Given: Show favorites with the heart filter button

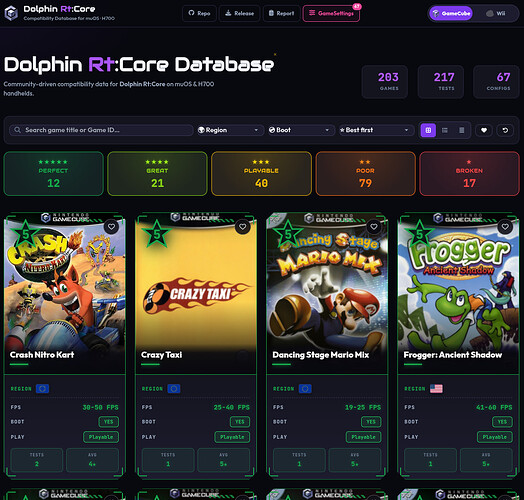Looking at the screenshot, I should click(484, 130).
